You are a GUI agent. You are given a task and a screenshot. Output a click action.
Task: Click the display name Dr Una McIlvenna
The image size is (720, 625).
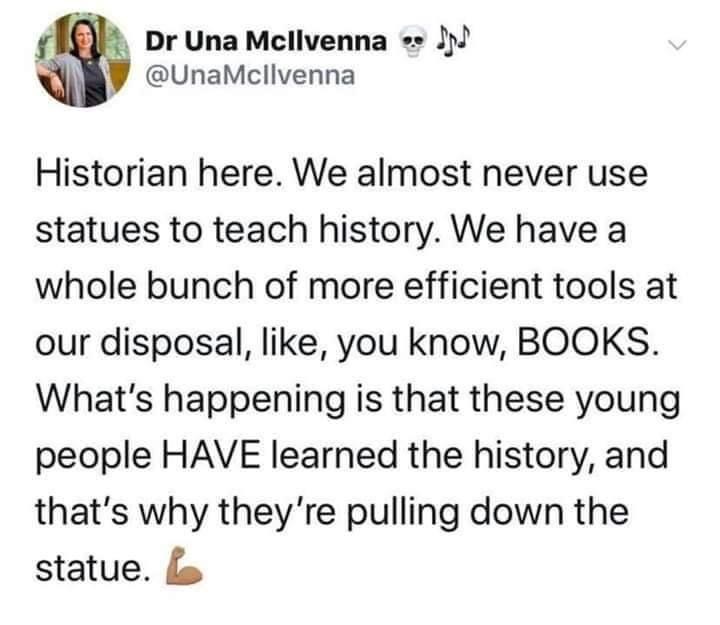point(265,41)
